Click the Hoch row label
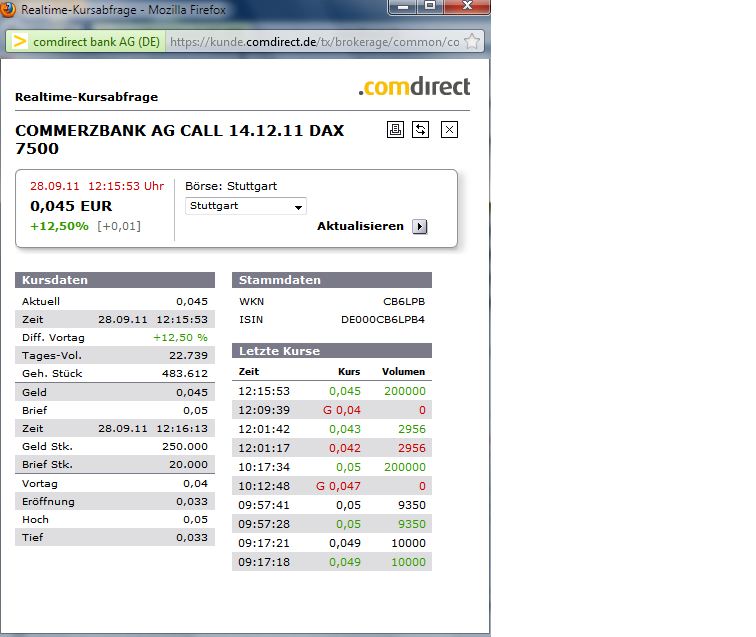The height and width of the screenshot is (637, 756). pos(35,520)
